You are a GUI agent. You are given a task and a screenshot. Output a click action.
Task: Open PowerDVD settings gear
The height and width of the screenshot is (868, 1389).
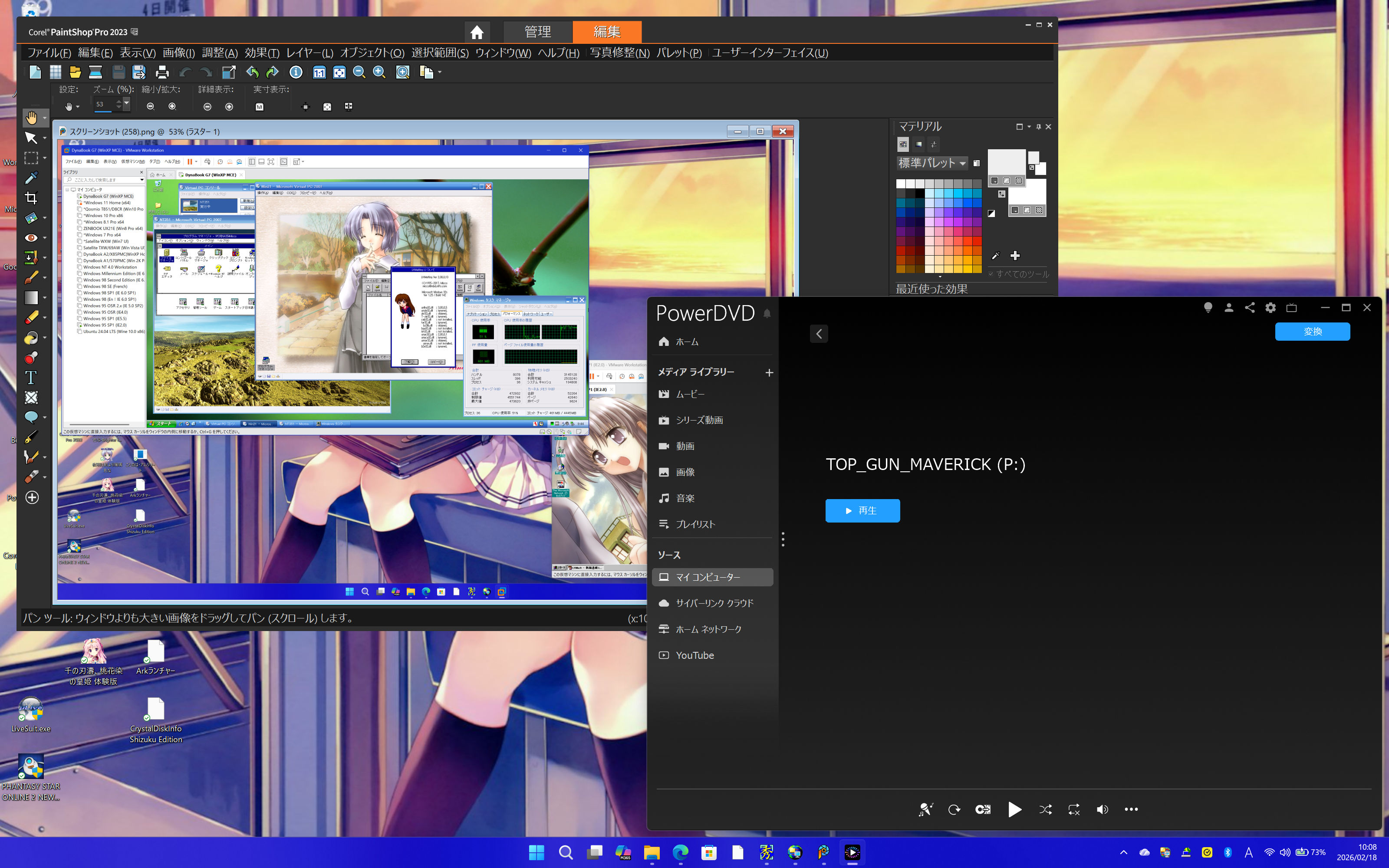point(1270,308)
